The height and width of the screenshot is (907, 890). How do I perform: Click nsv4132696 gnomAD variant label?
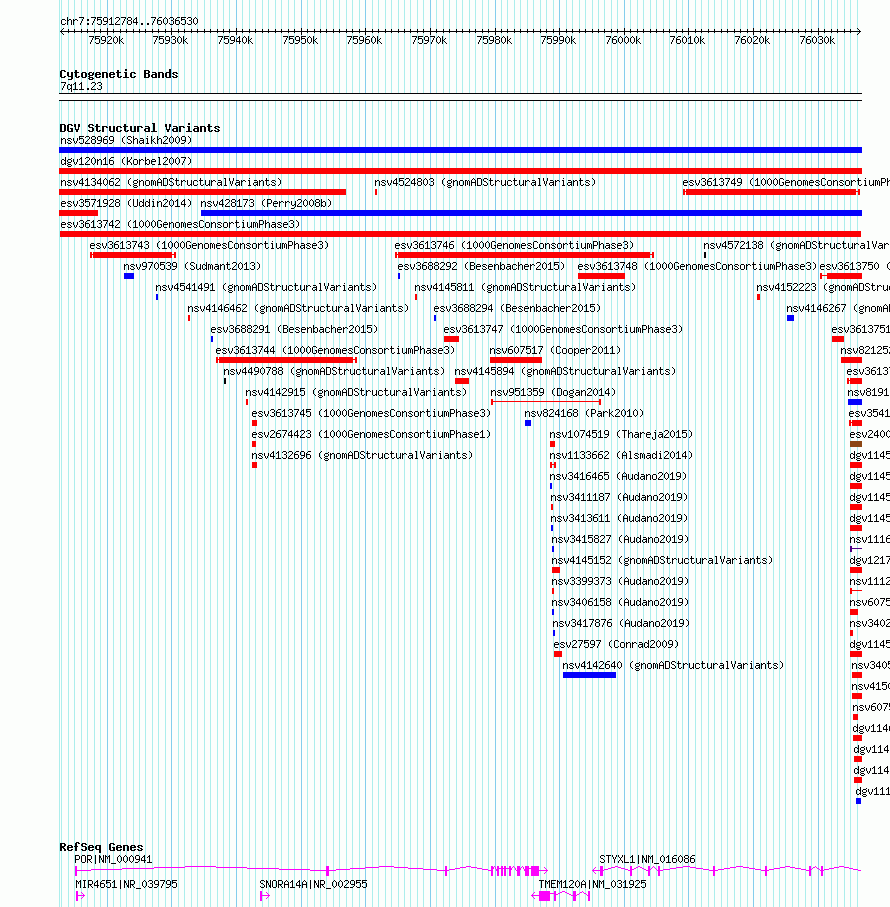click(x=362, y=455)
